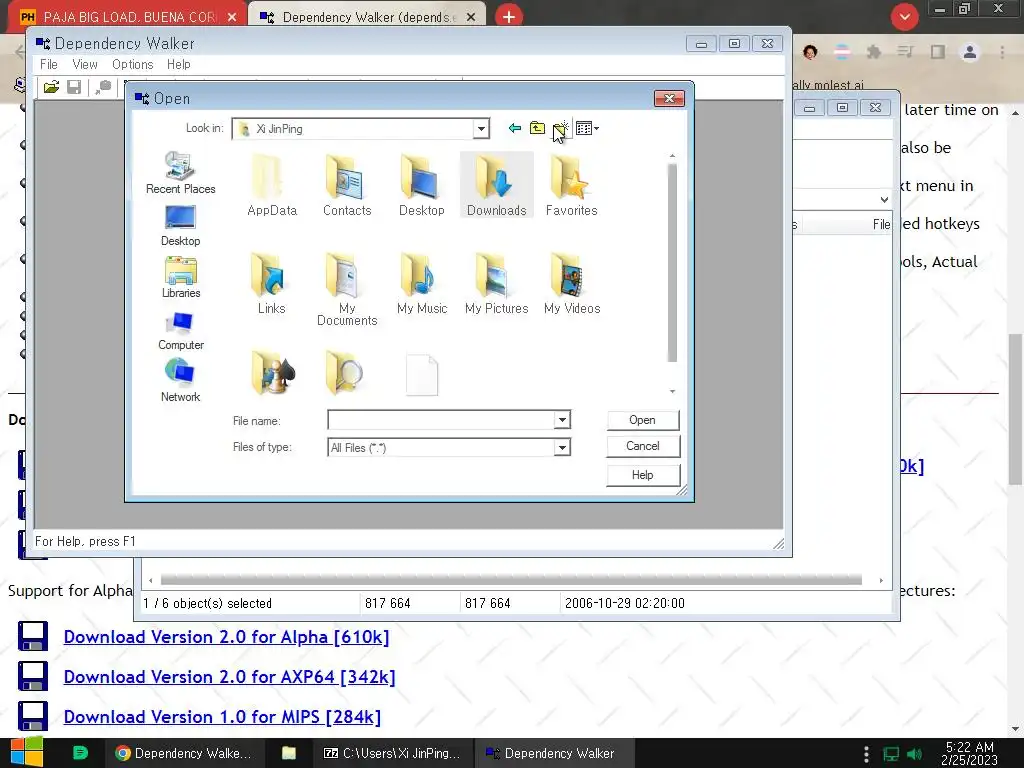Select the blank document file icon
Screen dimensions: 1024x768
[421, 375]
